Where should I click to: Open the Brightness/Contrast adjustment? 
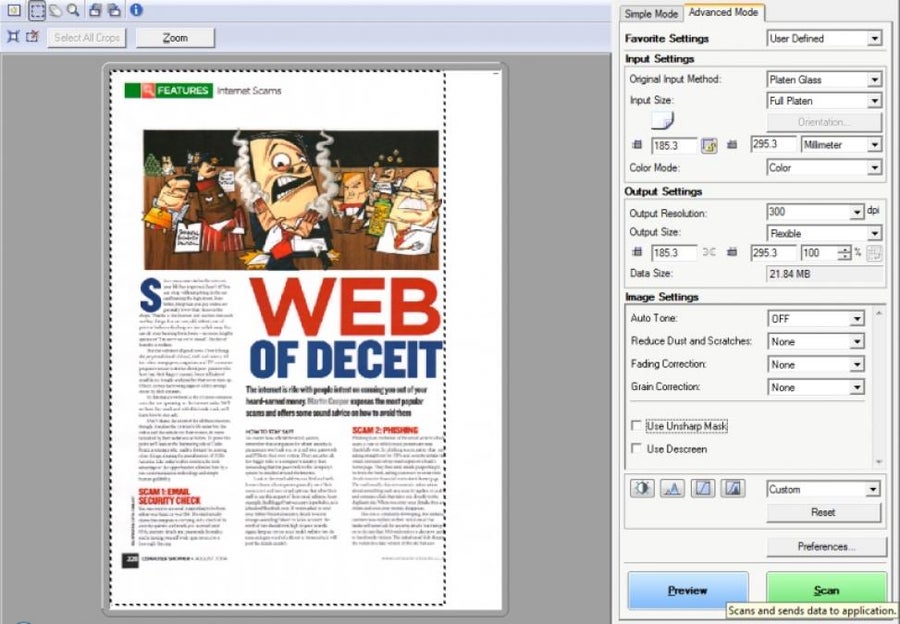642,489
